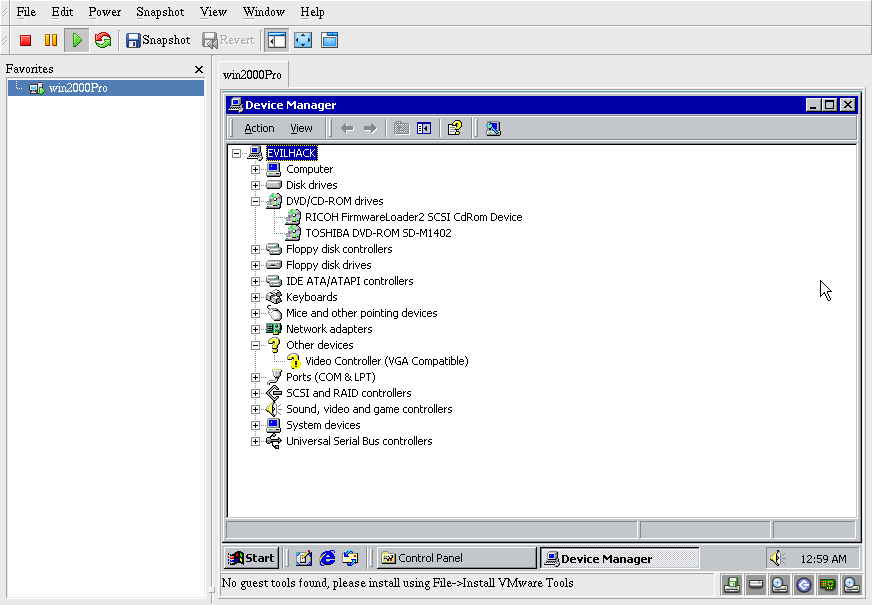
Task: Collapse the DVD/CD-ROM drives category
Action: 255,201
